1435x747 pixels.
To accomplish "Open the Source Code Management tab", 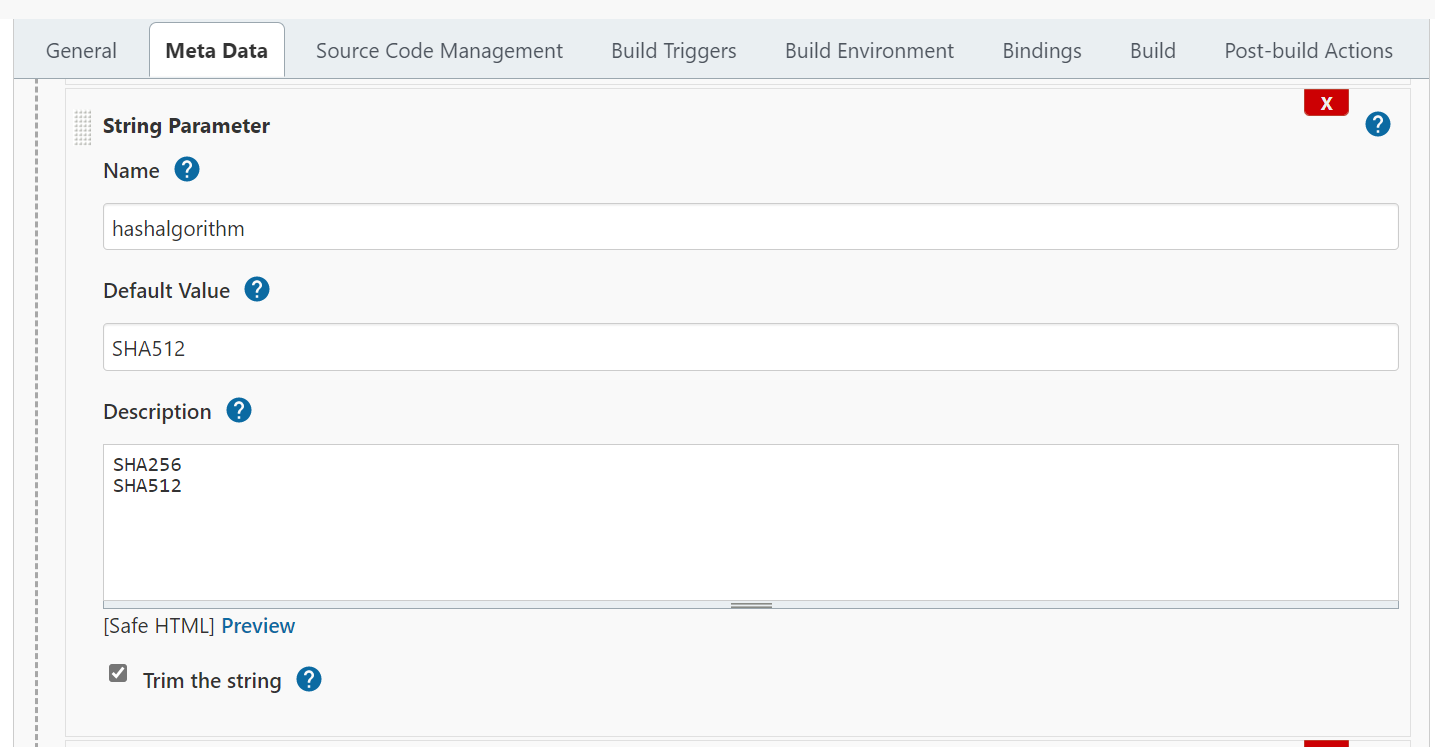I will click(439, 51).
